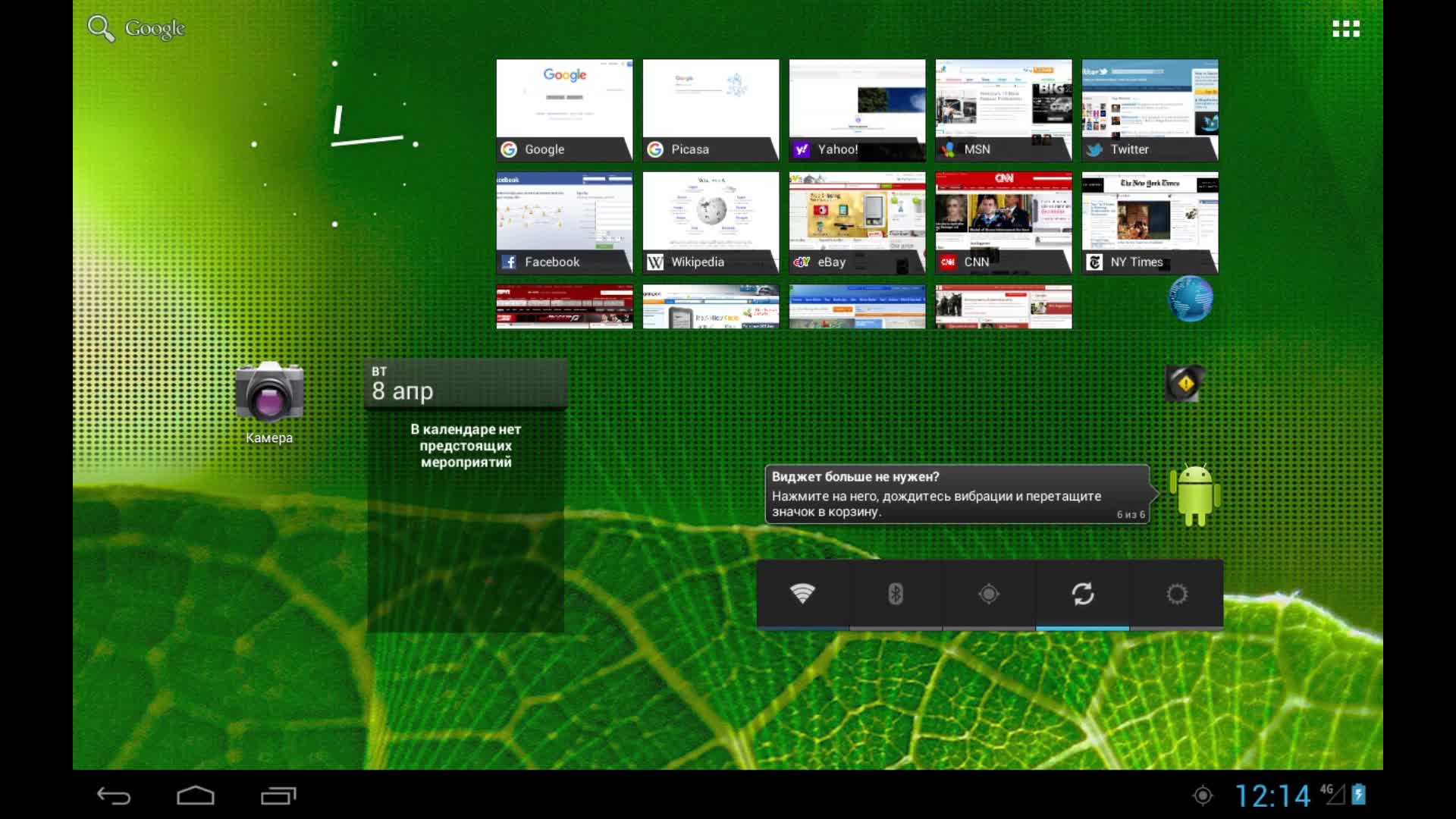Toggle GPS location in power control widget
This screenshot has height=819, width=1456.
[989, 594]
